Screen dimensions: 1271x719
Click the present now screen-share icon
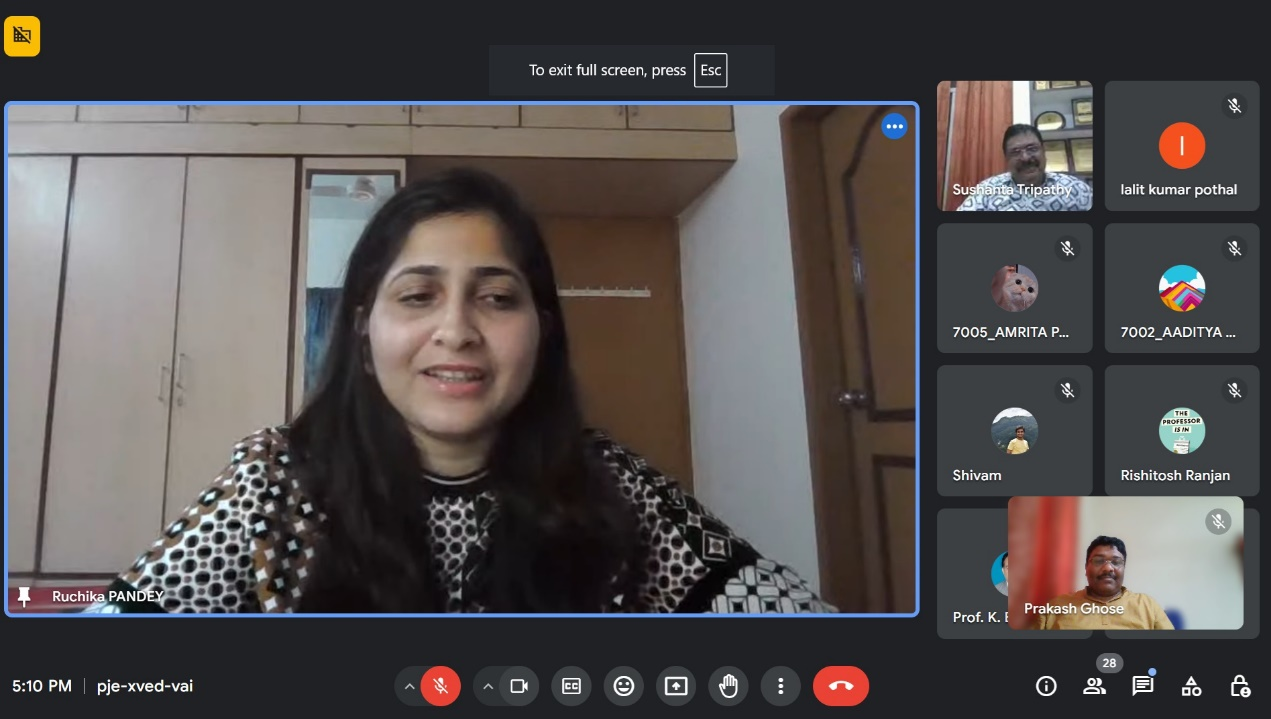(x=676, y=686)
